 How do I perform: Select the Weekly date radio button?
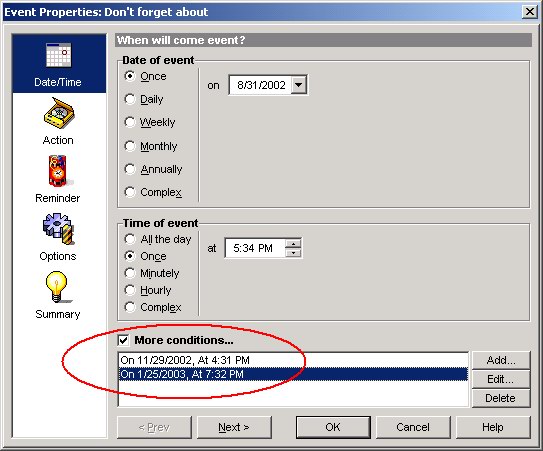click(130, 122)
